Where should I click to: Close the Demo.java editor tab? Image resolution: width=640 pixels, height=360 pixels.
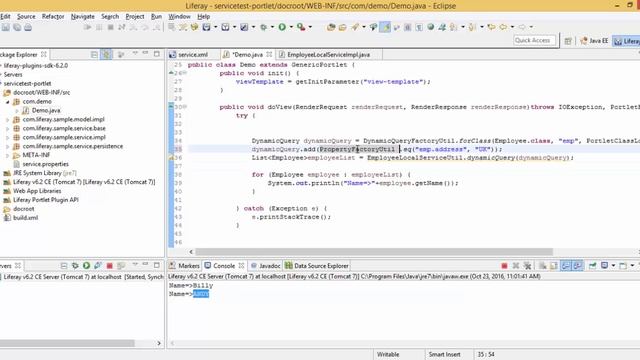(x=269, y=54)
